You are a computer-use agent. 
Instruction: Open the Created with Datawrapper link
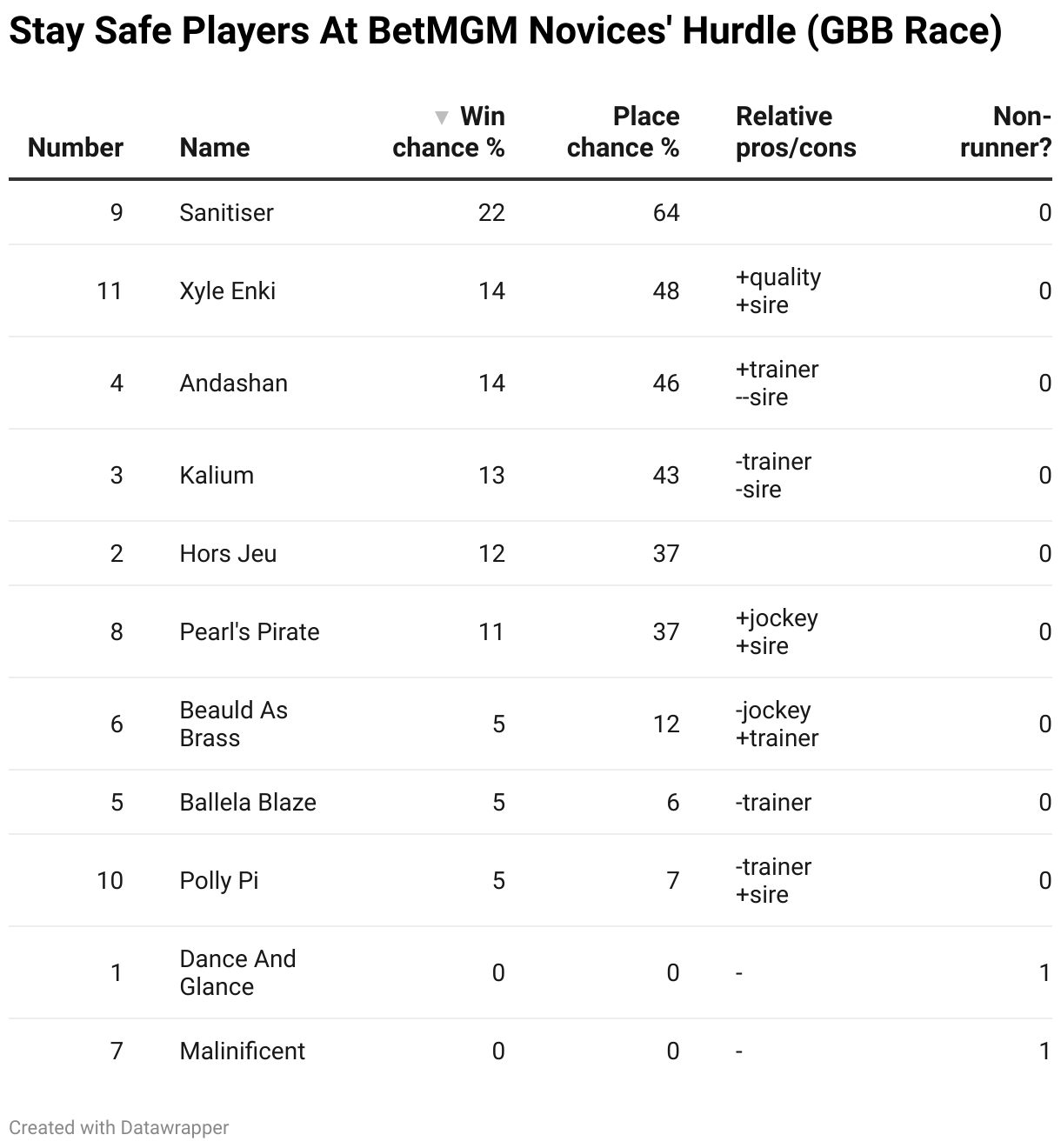(119, 1128)
